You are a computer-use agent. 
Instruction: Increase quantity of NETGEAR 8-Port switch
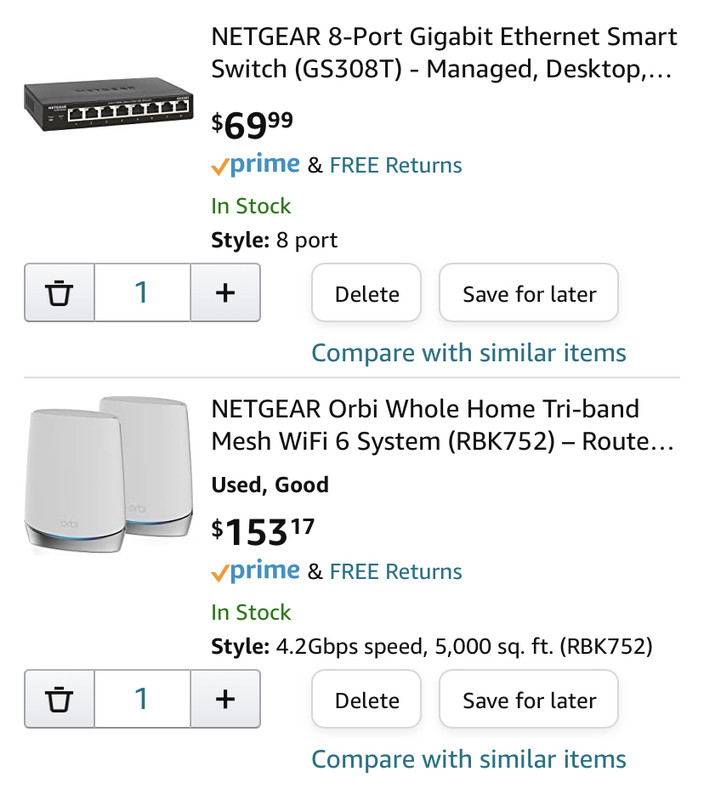(225, 293)
